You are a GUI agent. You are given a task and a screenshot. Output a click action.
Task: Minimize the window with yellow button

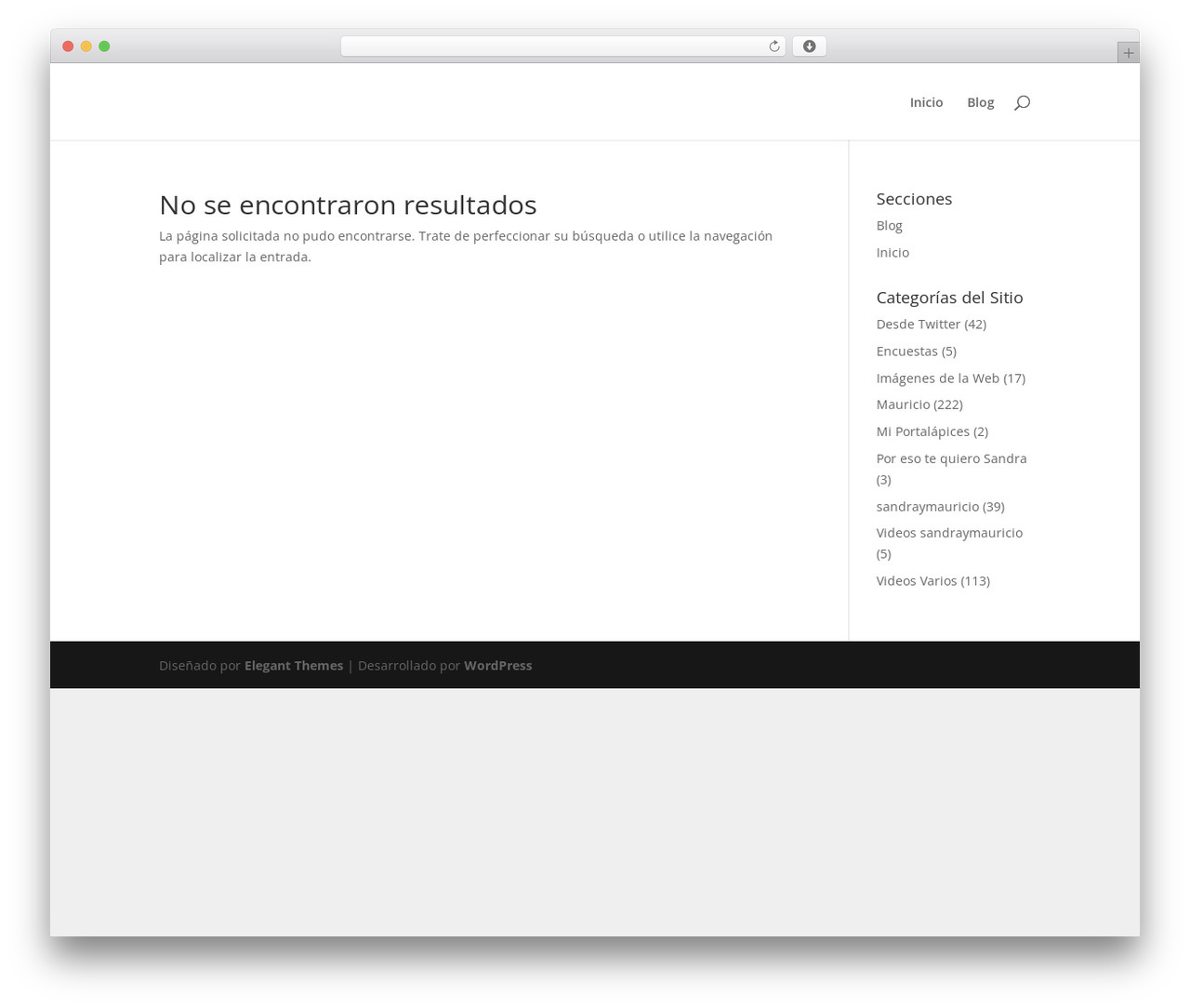click(x=86, y=46)
